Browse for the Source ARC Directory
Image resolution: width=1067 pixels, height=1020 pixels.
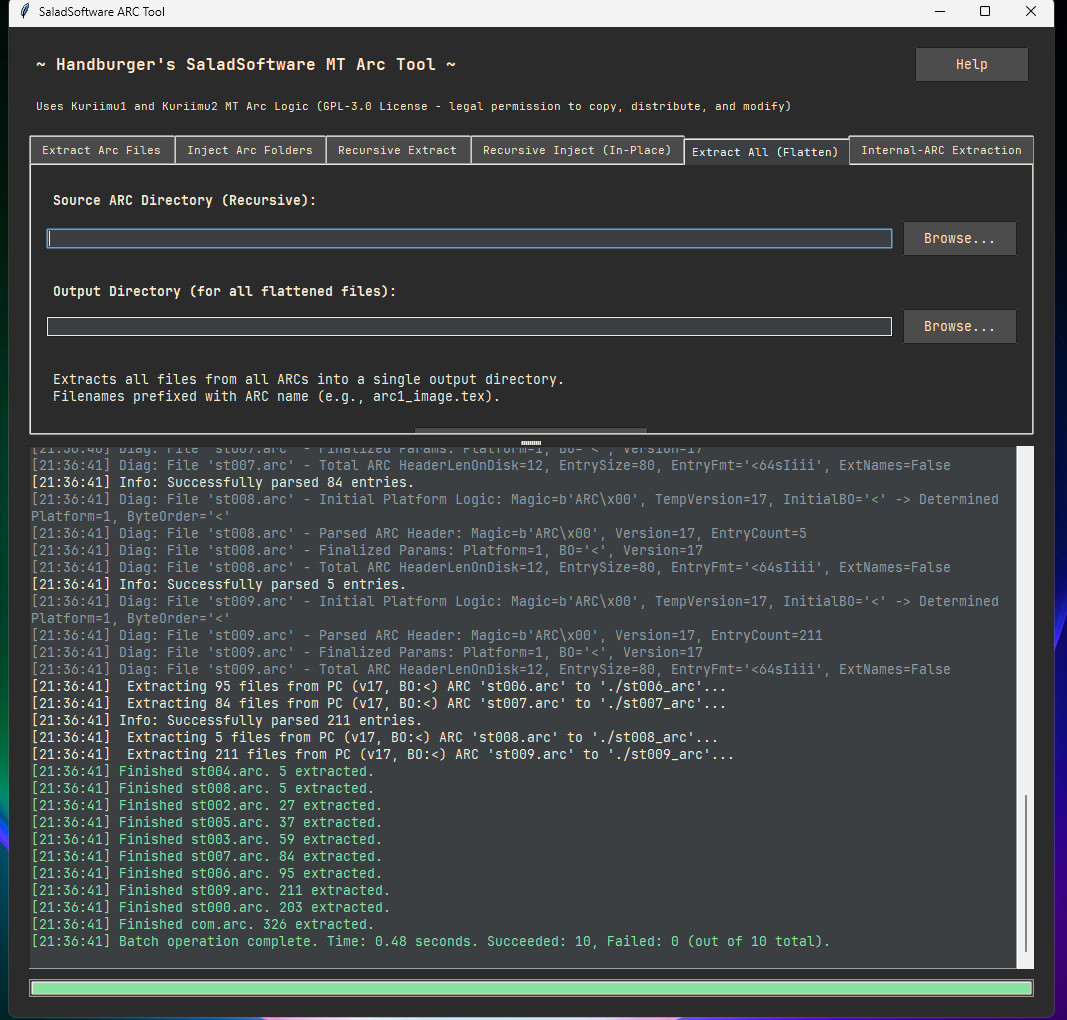tap(959, 238)
